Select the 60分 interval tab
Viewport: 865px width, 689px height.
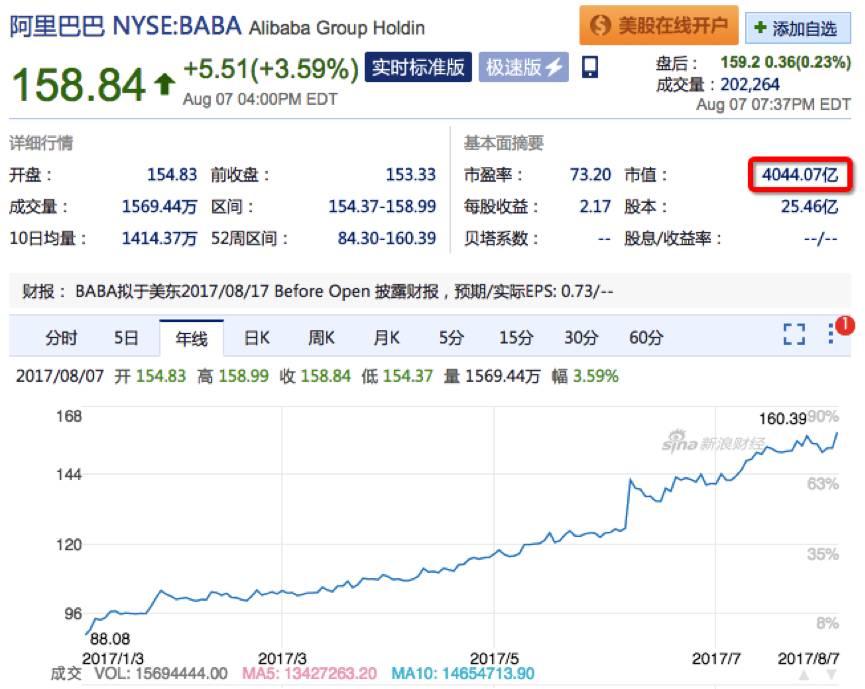pos(646,337)
